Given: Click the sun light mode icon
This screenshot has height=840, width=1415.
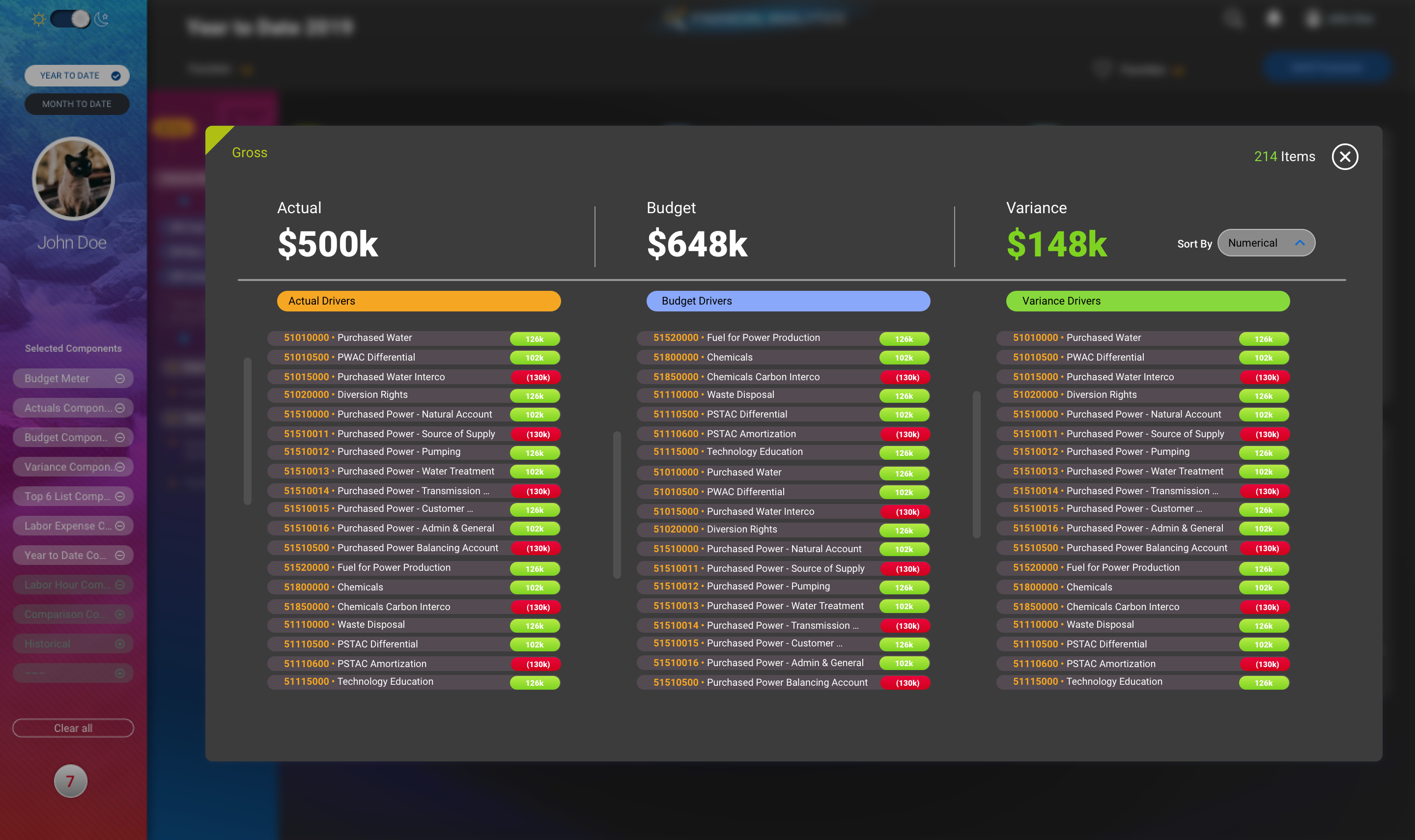Looking at the screenshot, I should click(38, 19).
